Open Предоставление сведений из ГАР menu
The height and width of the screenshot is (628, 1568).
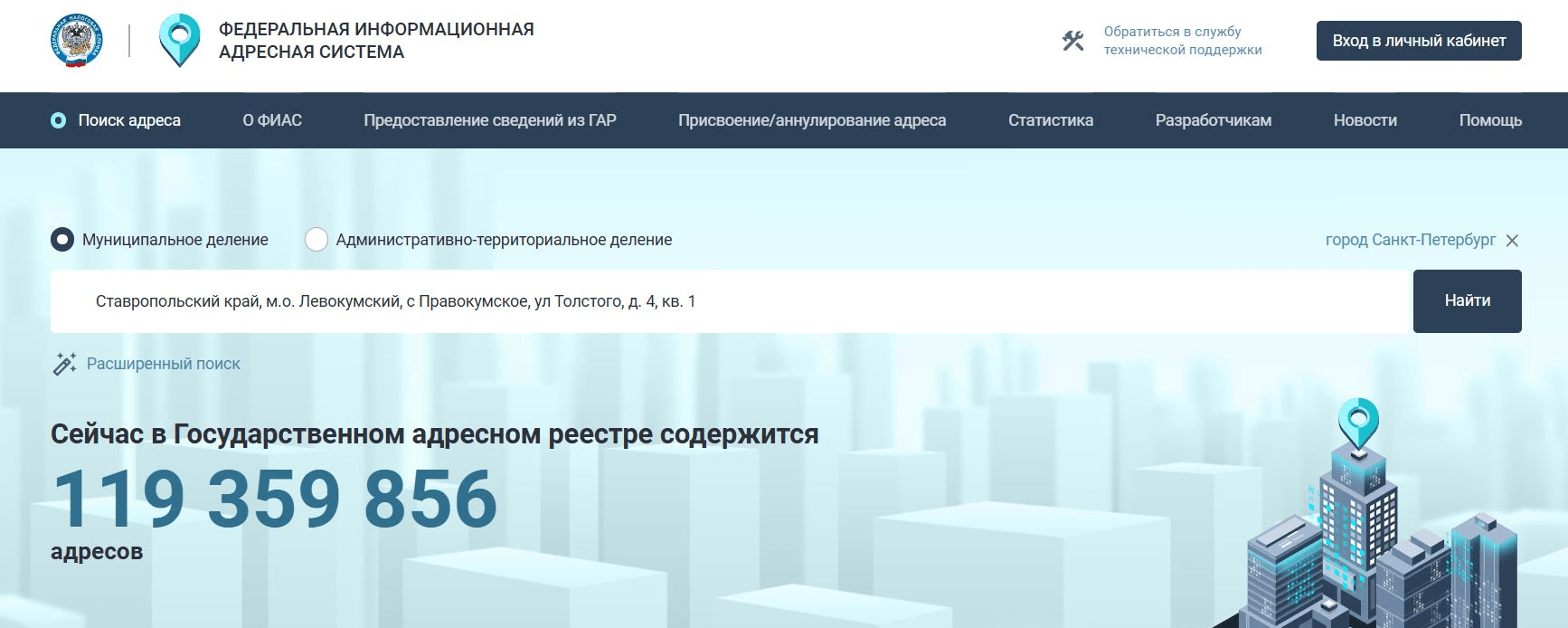click(x=490, y=120)
